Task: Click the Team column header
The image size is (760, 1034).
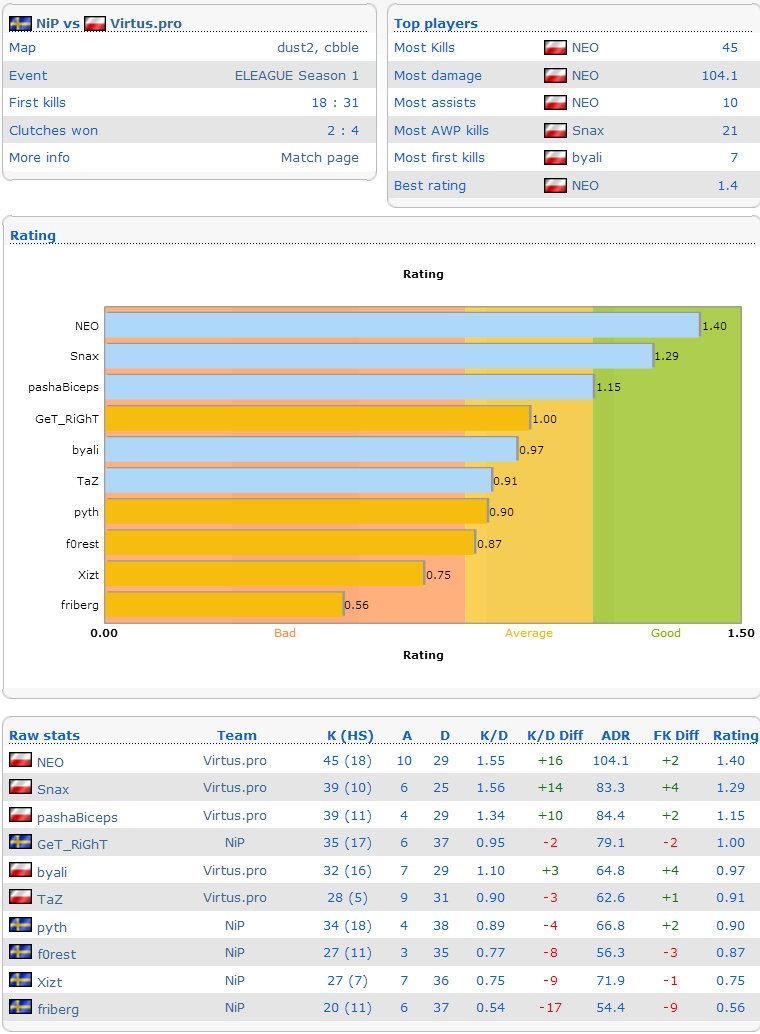Action: tap(237, 735)
